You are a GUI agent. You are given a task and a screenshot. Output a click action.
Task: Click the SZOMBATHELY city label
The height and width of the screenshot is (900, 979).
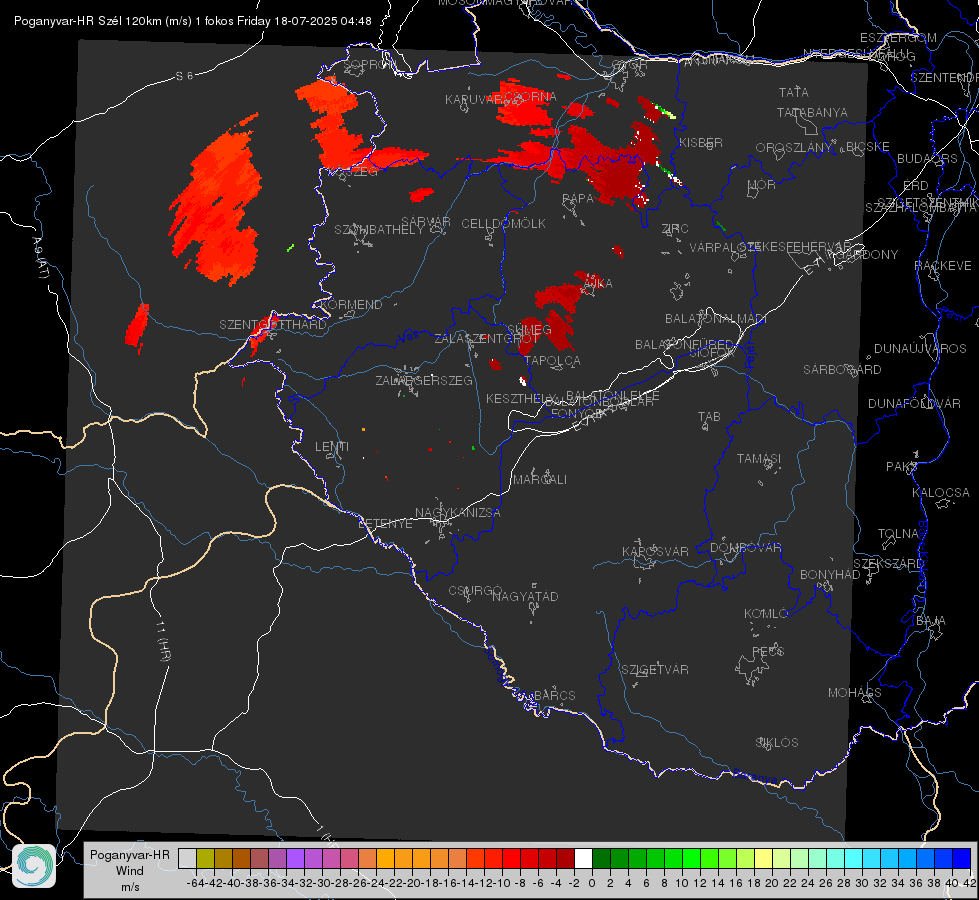point(378,229)
